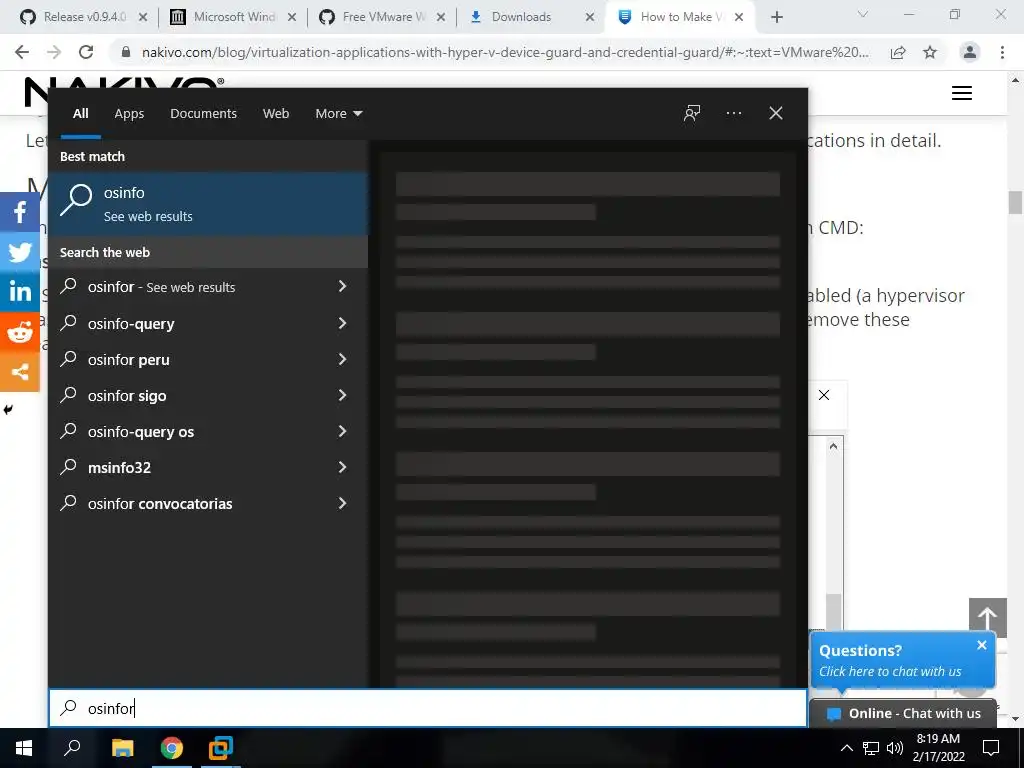The image size is (1024, 768).
Task: Expand the 'osinfor - See web results' chevron
Action: pos(342,286)
